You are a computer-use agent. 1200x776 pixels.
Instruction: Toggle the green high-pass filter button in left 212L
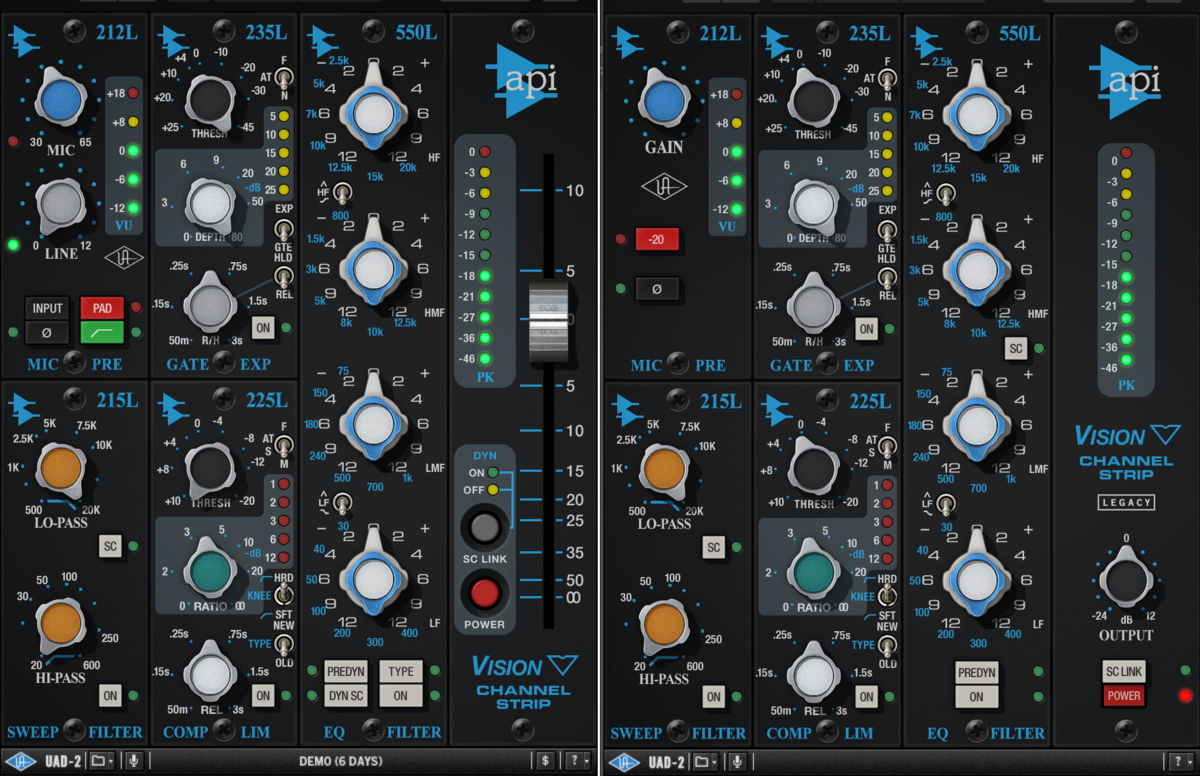[102, 331]
